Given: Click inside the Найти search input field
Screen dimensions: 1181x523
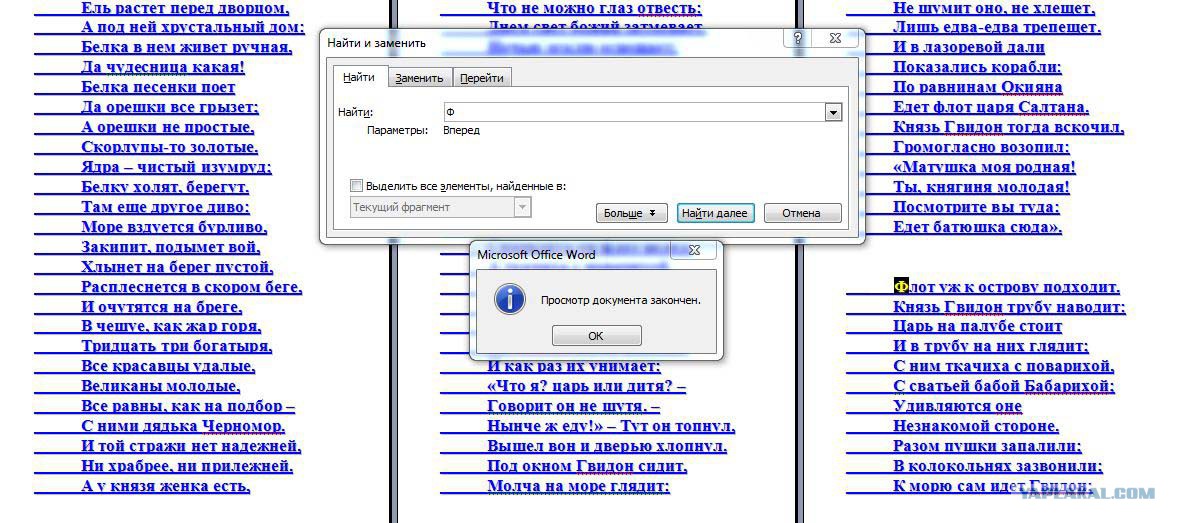Looking at the screenshot, I should [634, 112].
